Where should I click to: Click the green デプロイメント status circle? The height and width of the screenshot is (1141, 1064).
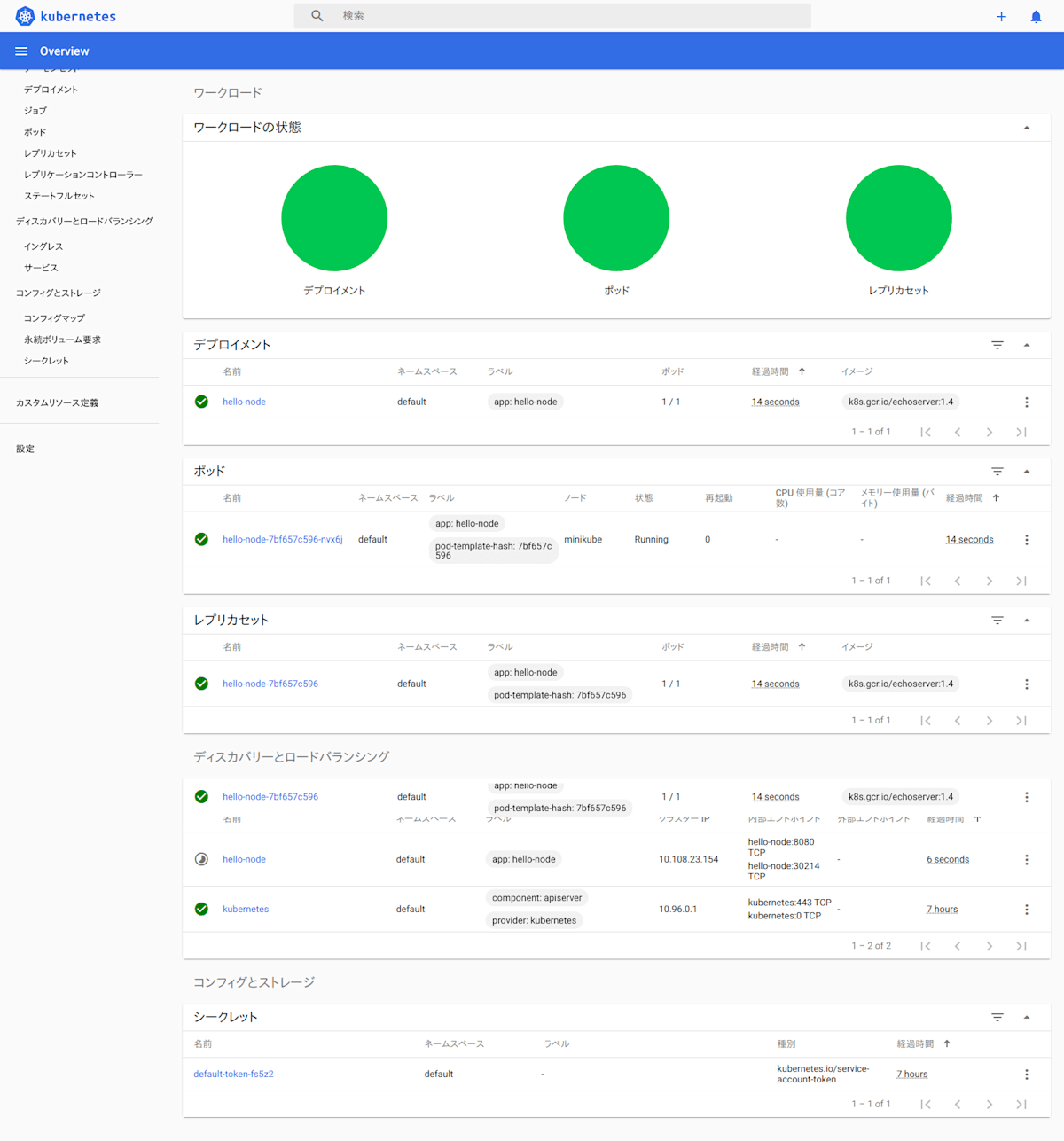pyautogui.click(x=334, y=218)
